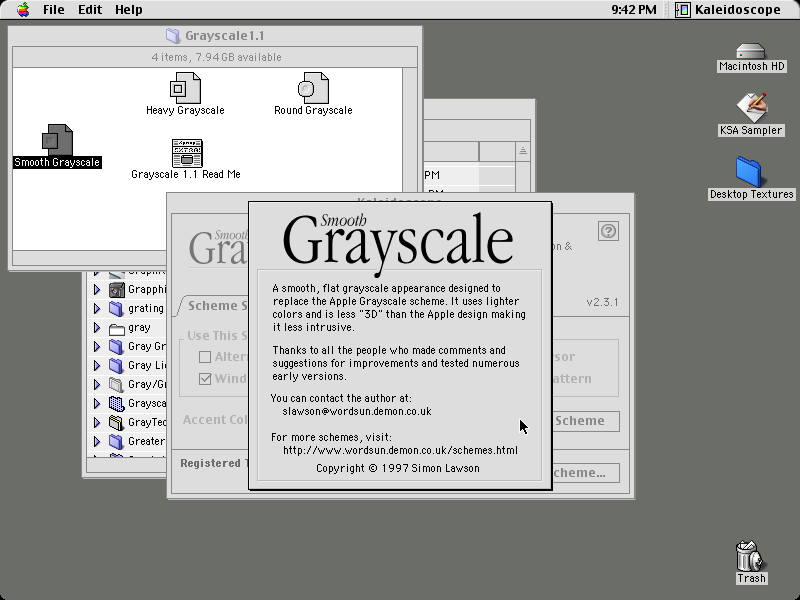Click the folder icon beside 'Gray Gr' row
The image size is (800, 600).
pyautogui.click(x=117, y=347)
